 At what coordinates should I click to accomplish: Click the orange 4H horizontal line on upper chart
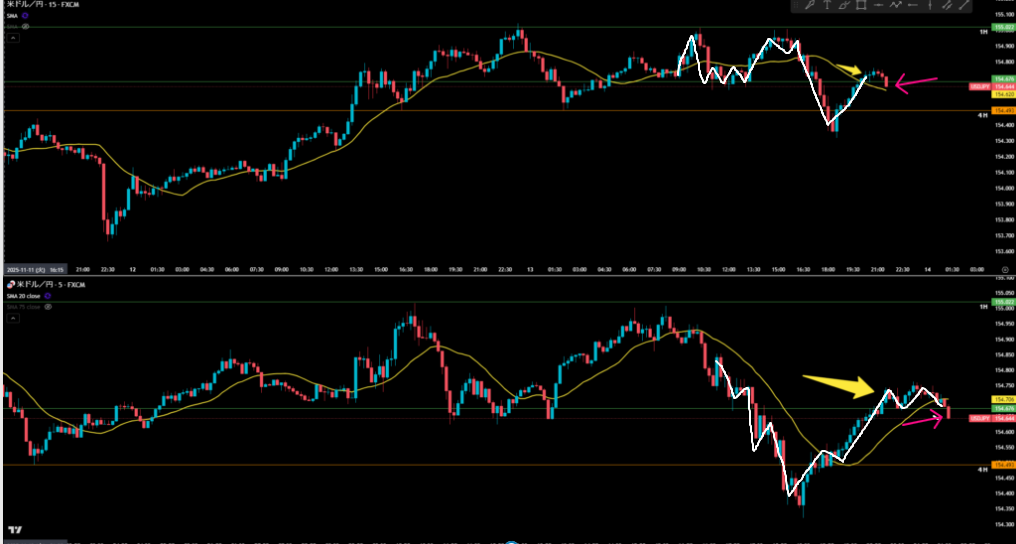point(500,110)
